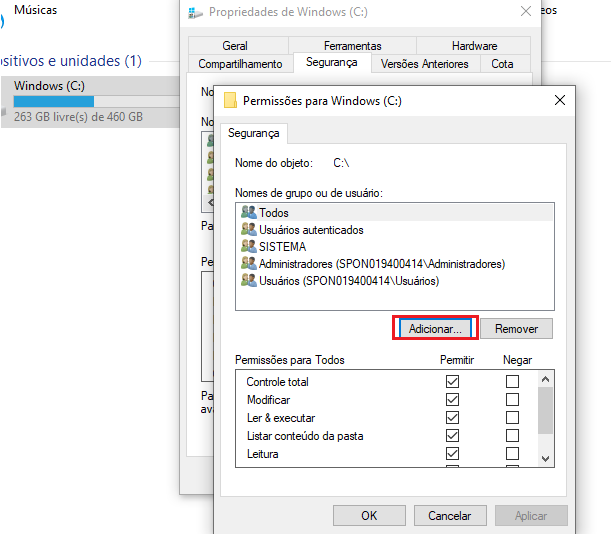Toggle Negar for Controle total
The height and width of the screenshot is (534, 611).
pos(512,381)
